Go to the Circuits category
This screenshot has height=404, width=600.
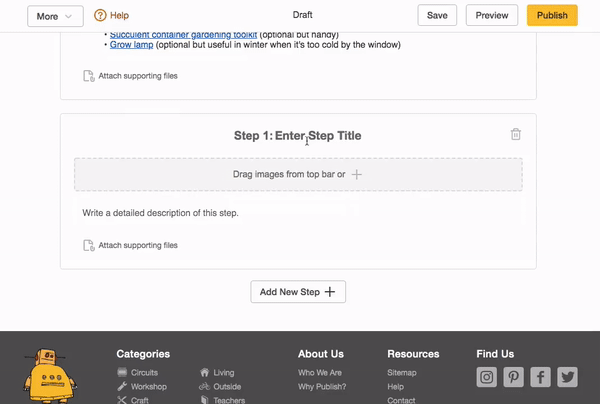[144, 373]
